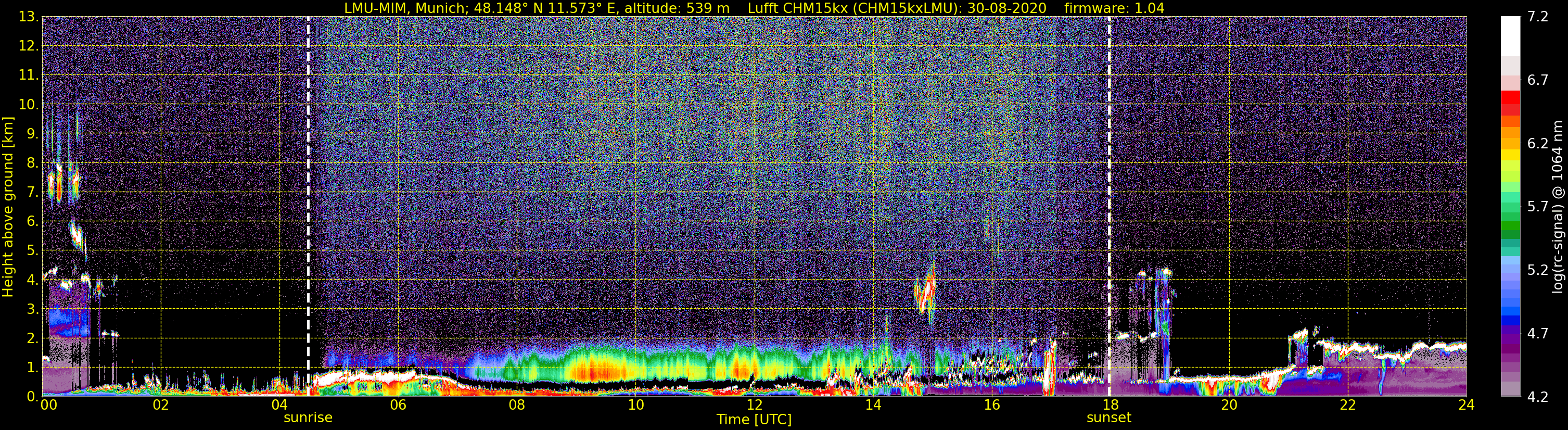Click the y-axis tick label '10.'
Screen dimensions: 1568x430
pos(29,105)
